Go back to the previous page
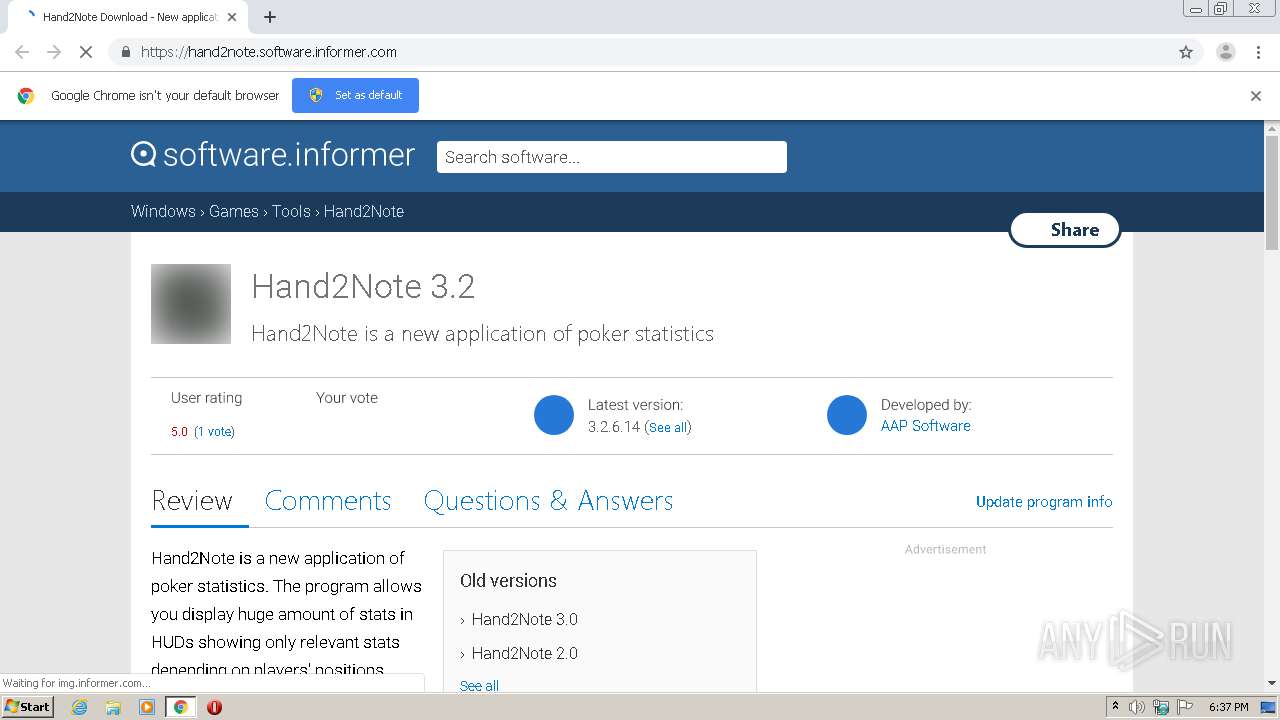Viewport: 1280px width, 720px height. [x=22, y=52]
